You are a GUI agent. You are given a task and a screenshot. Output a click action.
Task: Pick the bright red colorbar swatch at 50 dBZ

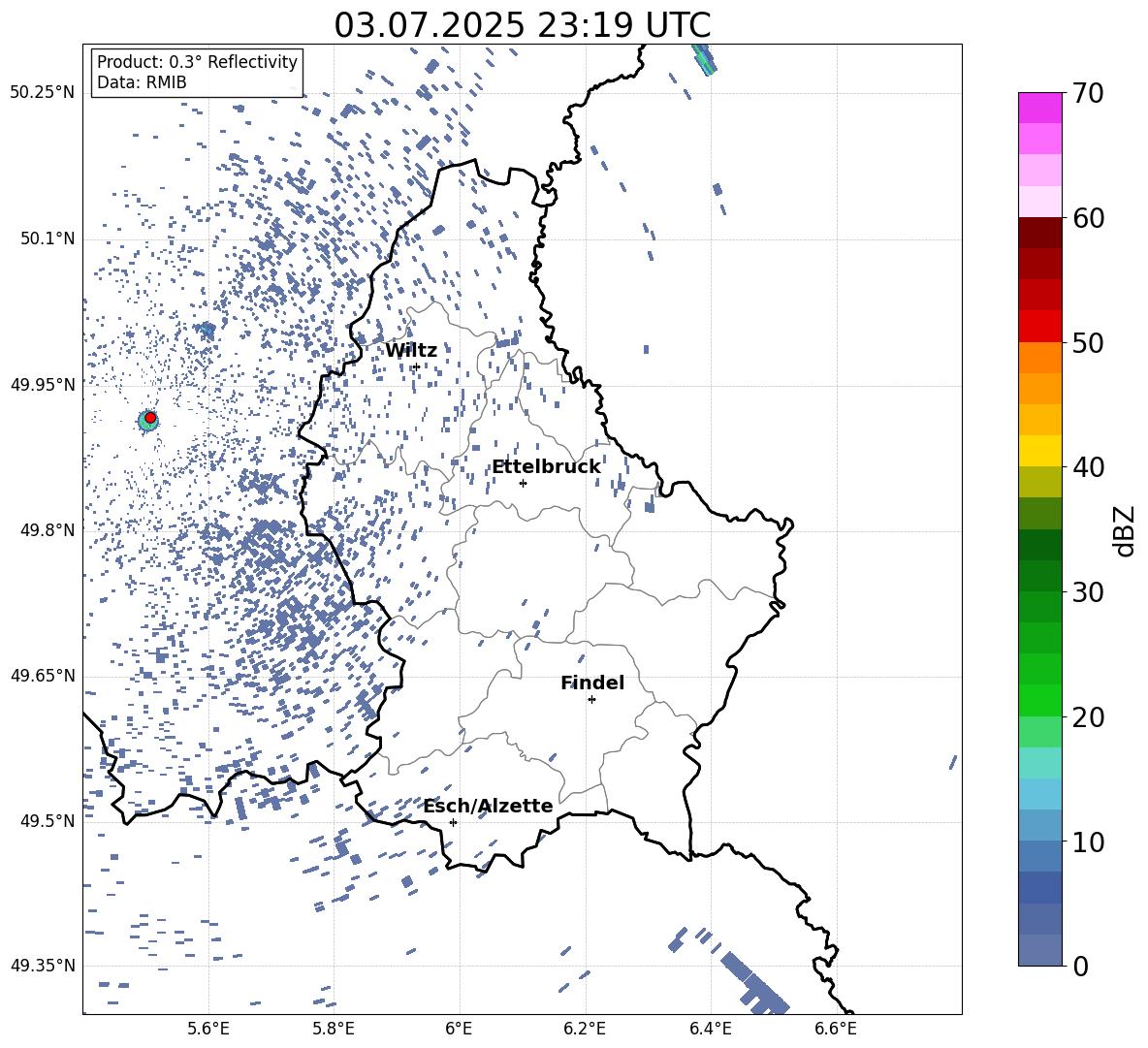click(1039, 327)
